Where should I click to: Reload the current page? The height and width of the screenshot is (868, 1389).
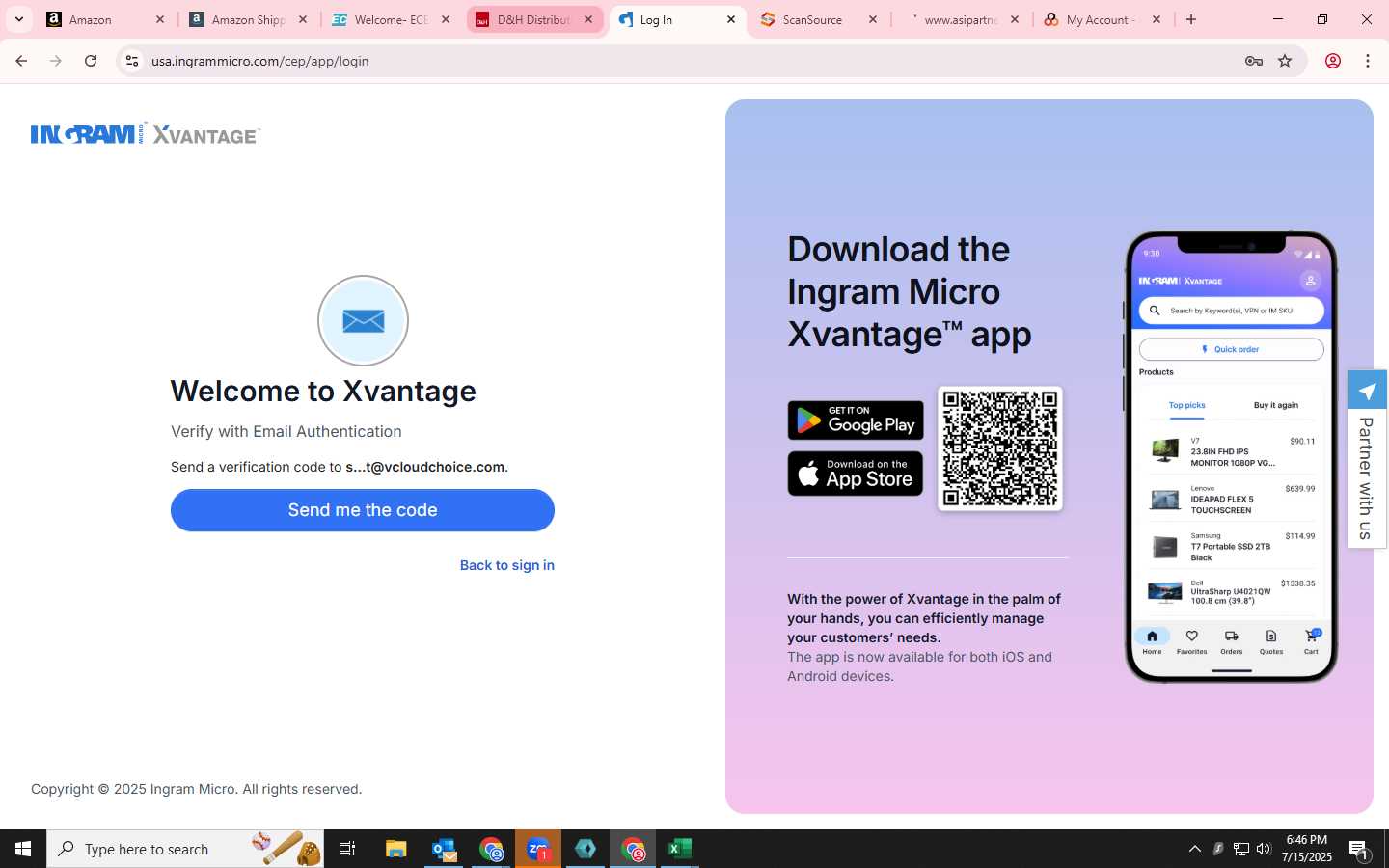91,61
